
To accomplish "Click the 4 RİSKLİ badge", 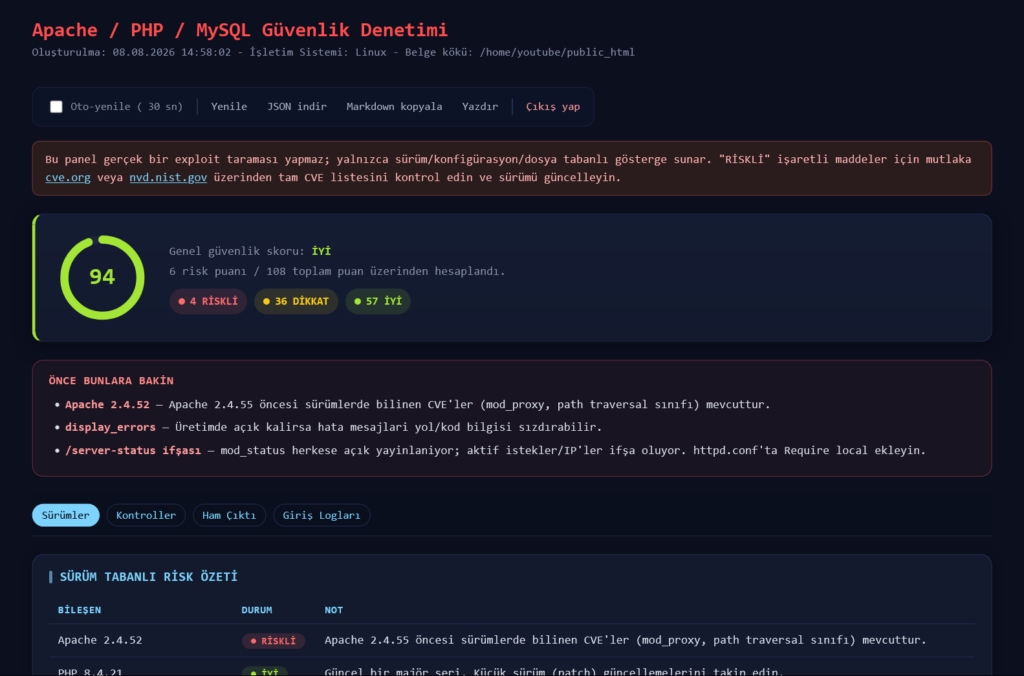I will click(208, 301).
